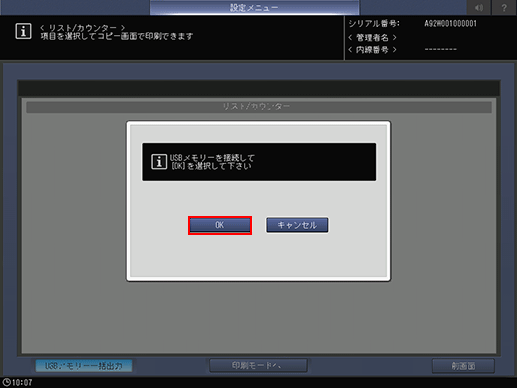
Task: Select USBメモリー一括出力 button
Action: (84, 366)
